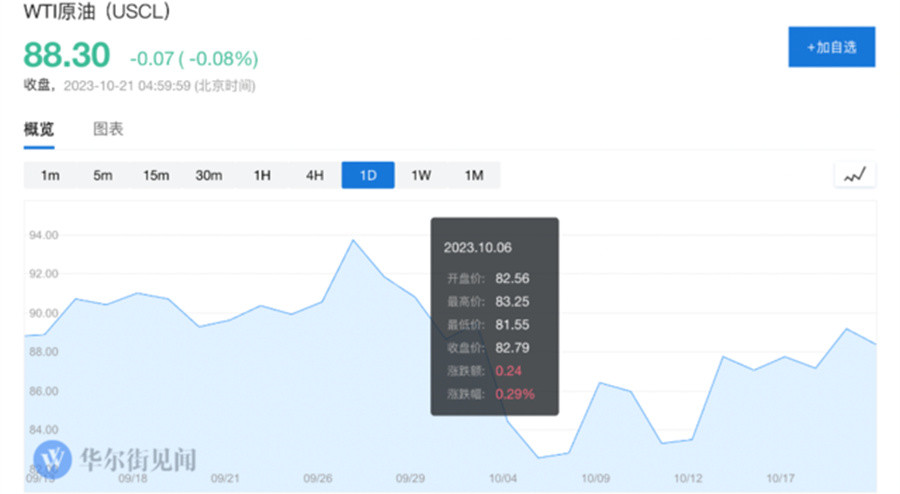This screenshot has width=900, height=494.
Task: Click the -0.07 (-0.08%) change text
Action: (x=194, y=59)
